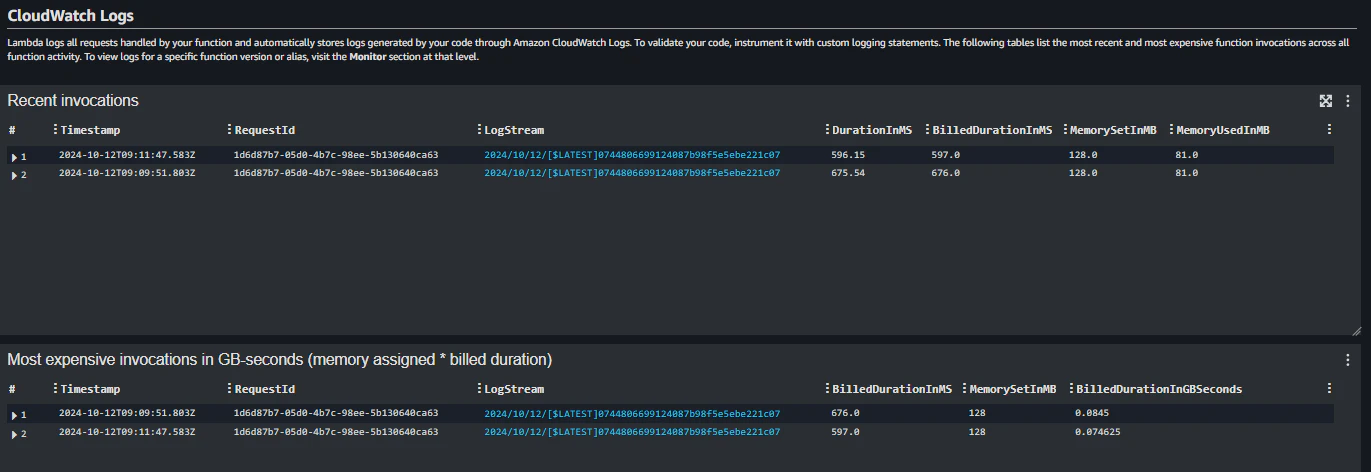Select 597.0 billed duration in Most expensive table
The image size is (1371, 472).
pyautogui.click(x=846, y=432)
